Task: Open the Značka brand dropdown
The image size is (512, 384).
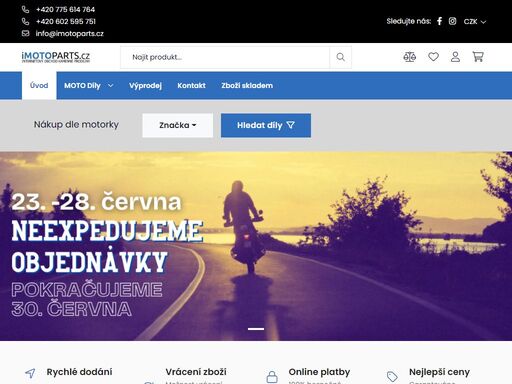Action: click(x=178, y=125)
